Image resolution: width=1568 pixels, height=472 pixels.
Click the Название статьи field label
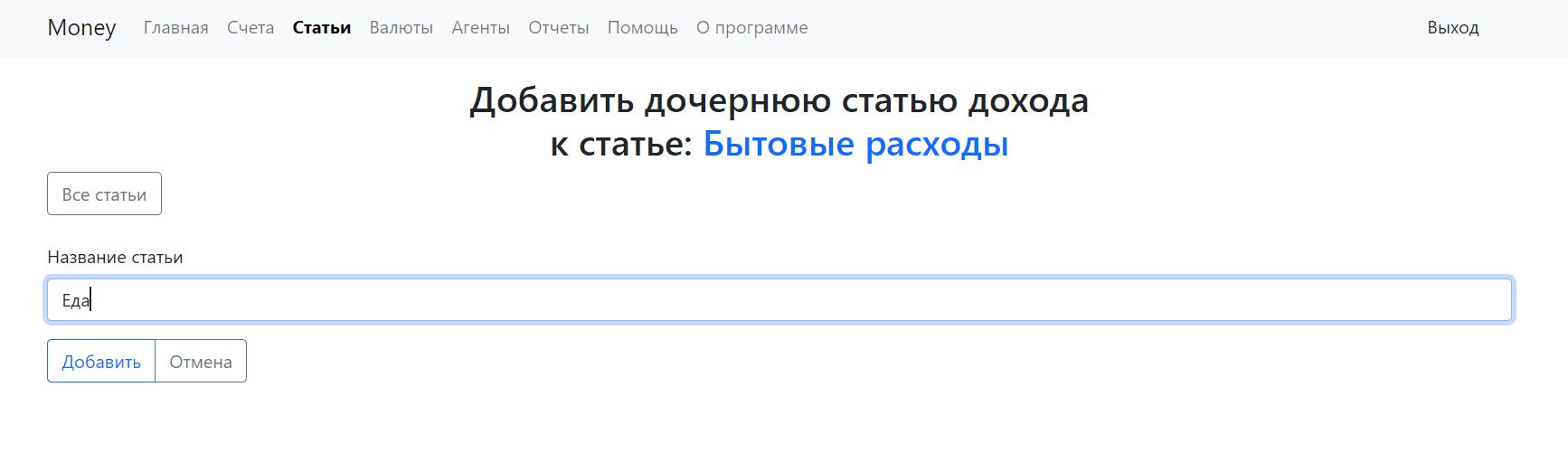[115, 258]
